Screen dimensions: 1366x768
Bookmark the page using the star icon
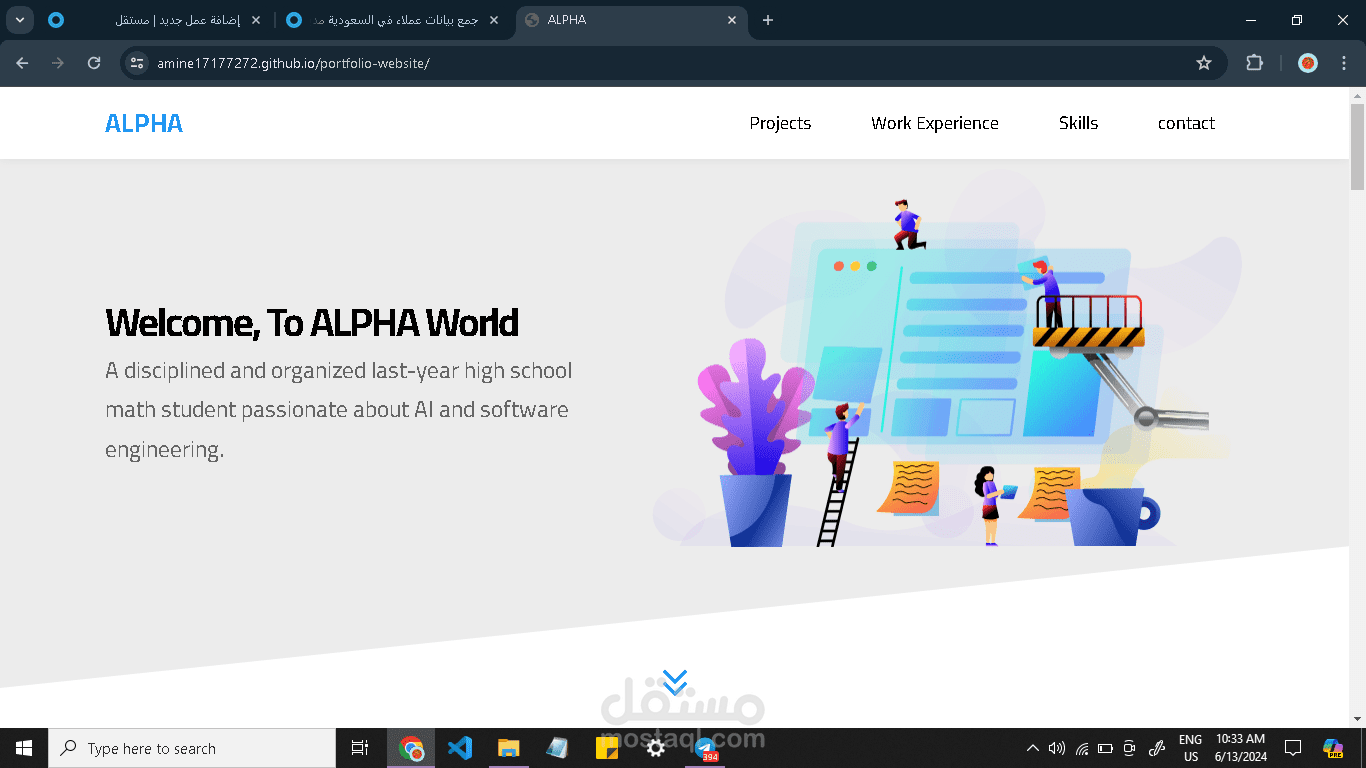[x=1204, y=62]
